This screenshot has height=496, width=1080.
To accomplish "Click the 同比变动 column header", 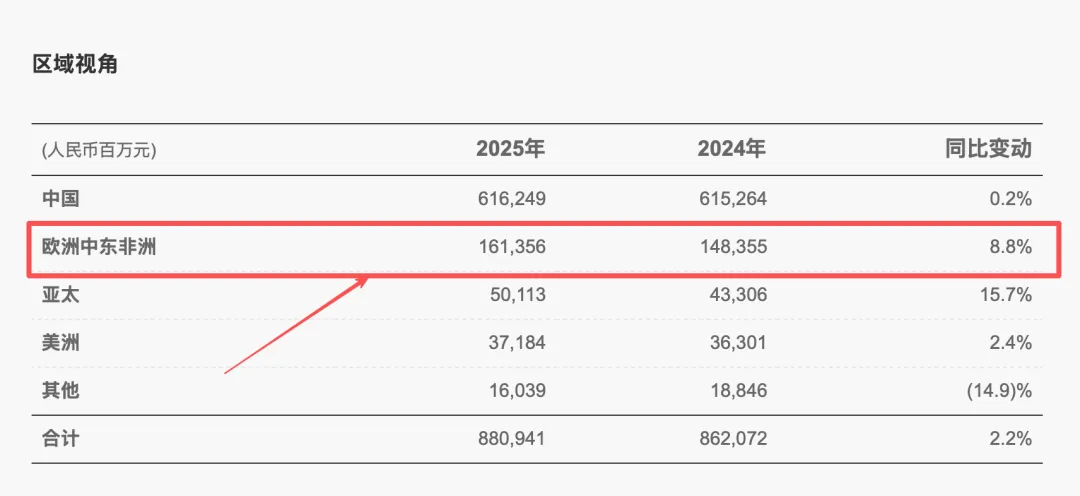I will [988, 150].
